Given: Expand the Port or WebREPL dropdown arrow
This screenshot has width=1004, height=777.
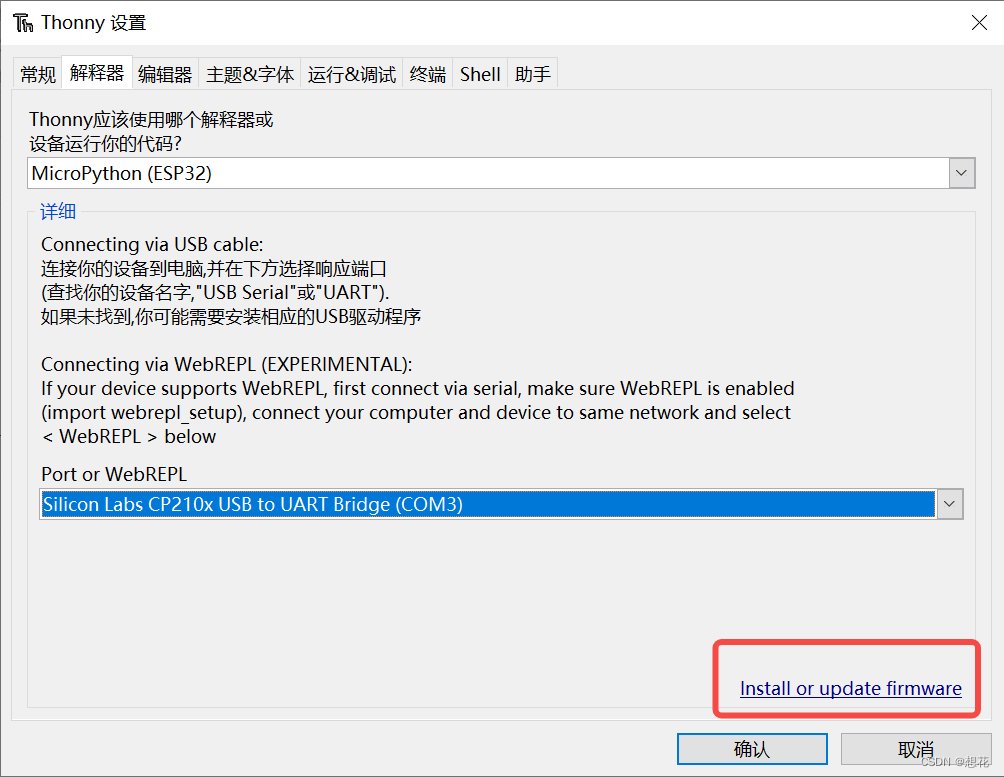Looking at the screenshot, I should pos(950,504).
